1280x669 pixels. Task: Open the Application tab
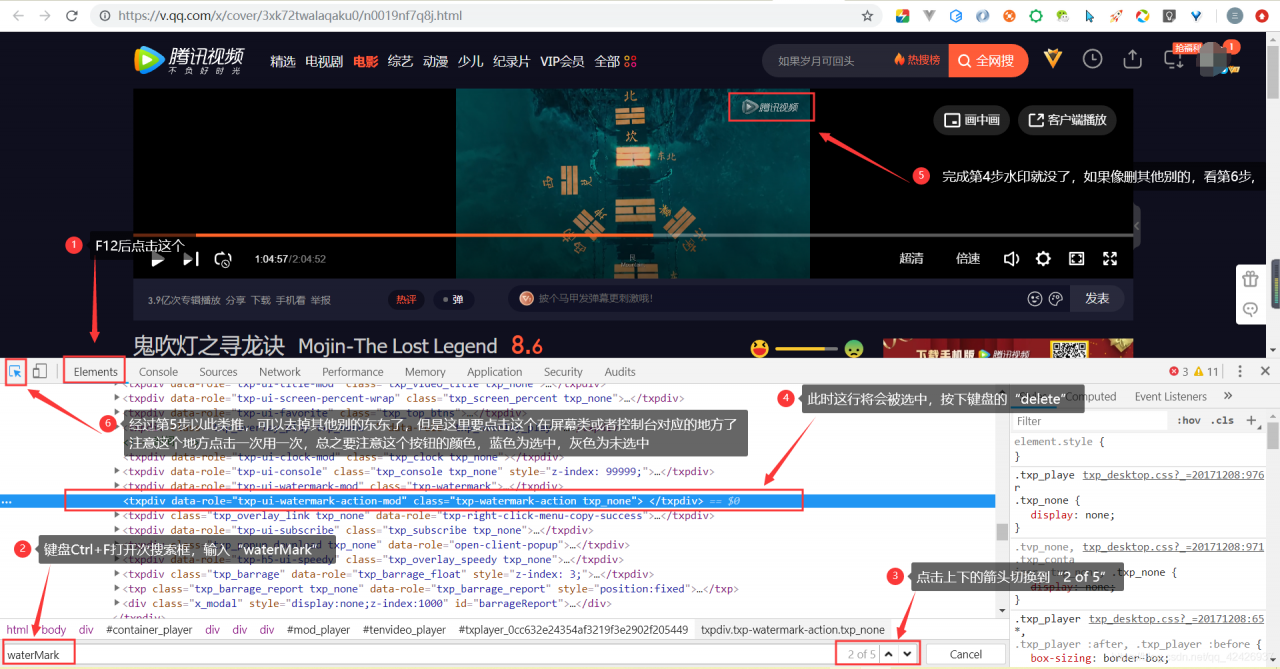point(495,372)
